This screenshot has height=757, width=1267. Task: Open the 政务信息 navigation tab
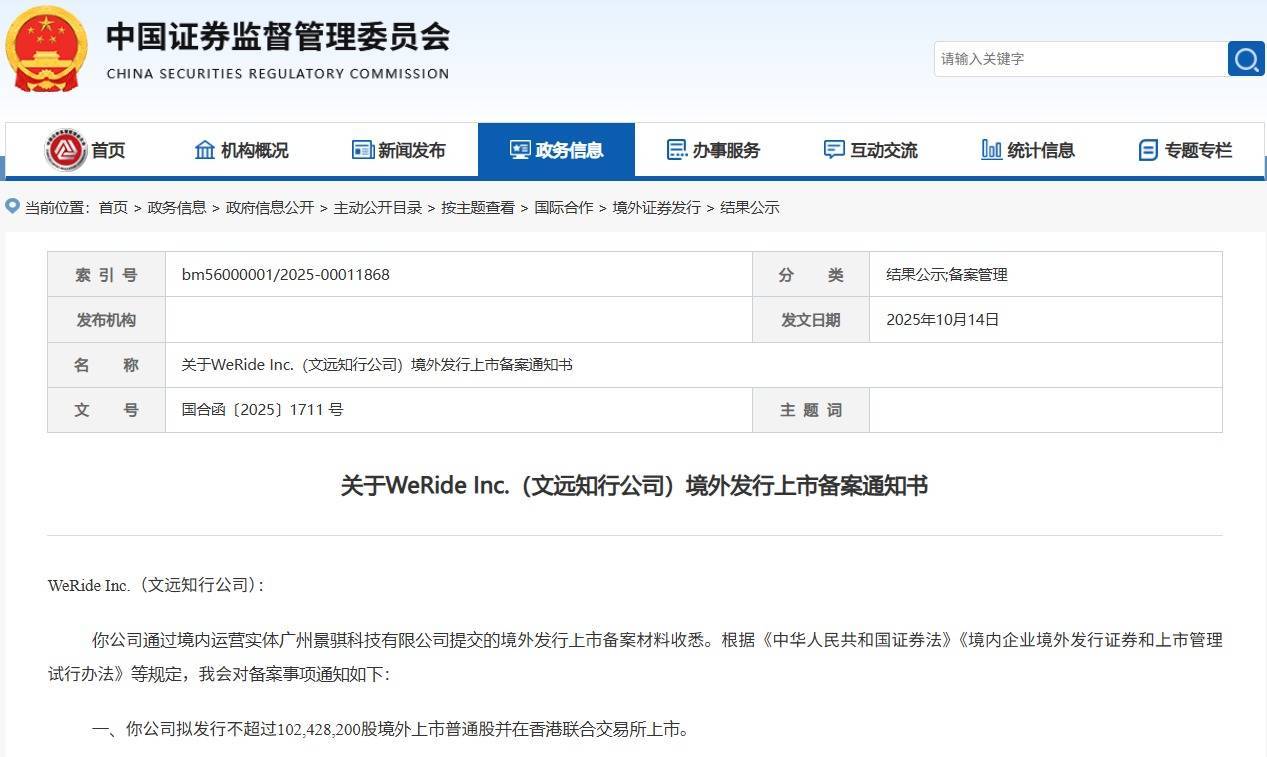[556, 150]
